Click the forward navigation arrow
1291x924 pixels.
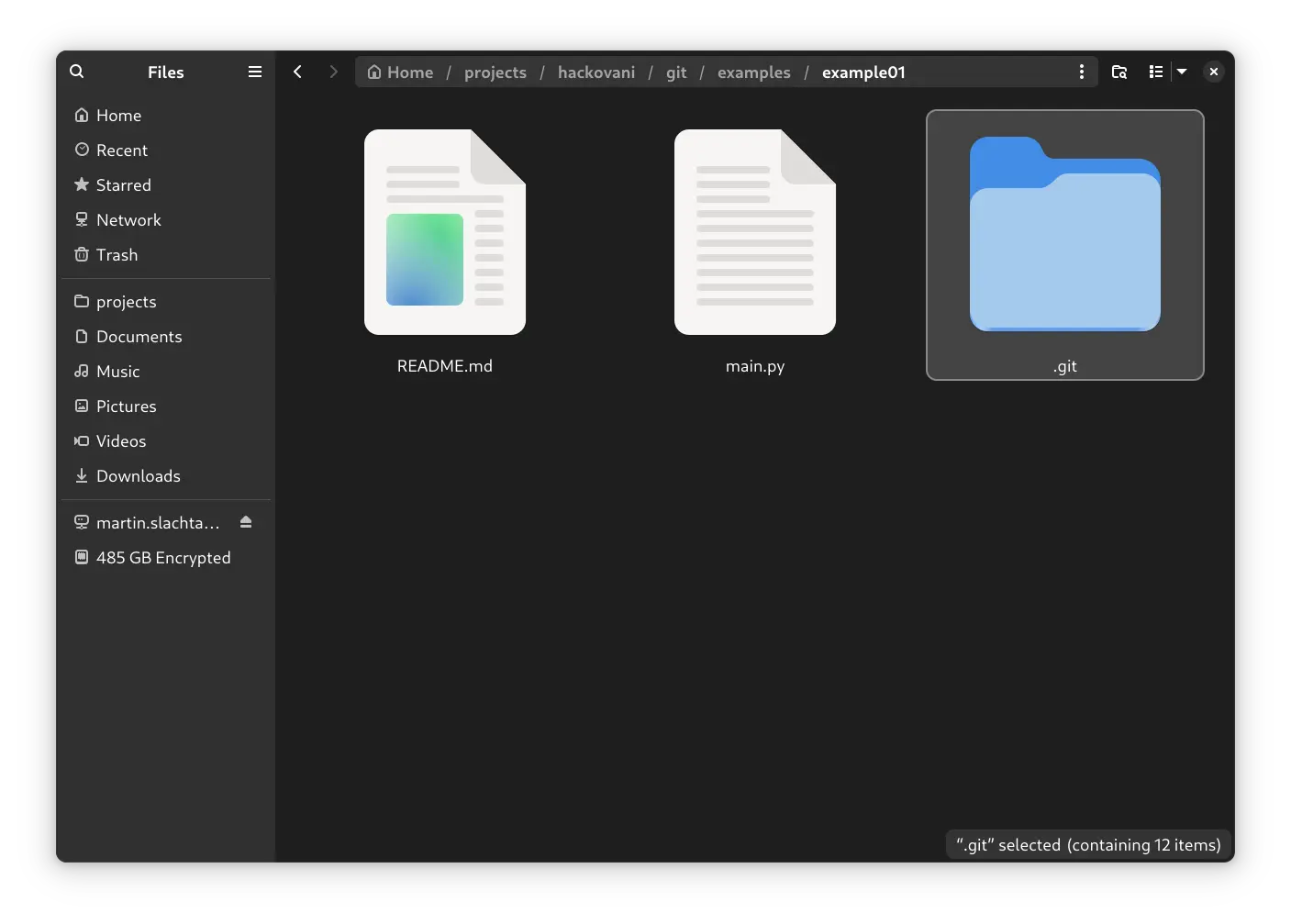tap(333, 72)
